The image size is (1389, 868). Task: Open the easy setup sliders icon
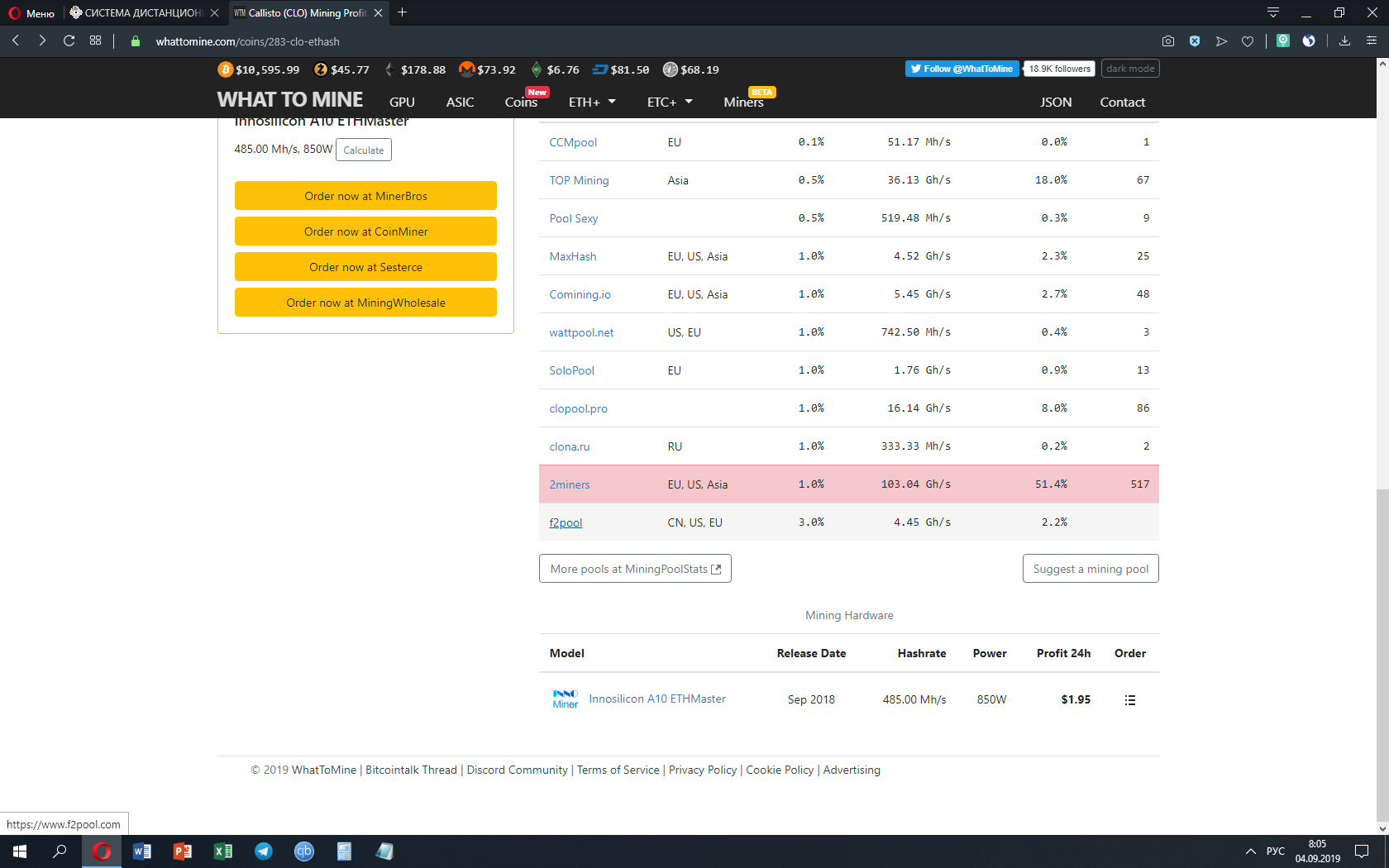click(x=1372, y=41)
